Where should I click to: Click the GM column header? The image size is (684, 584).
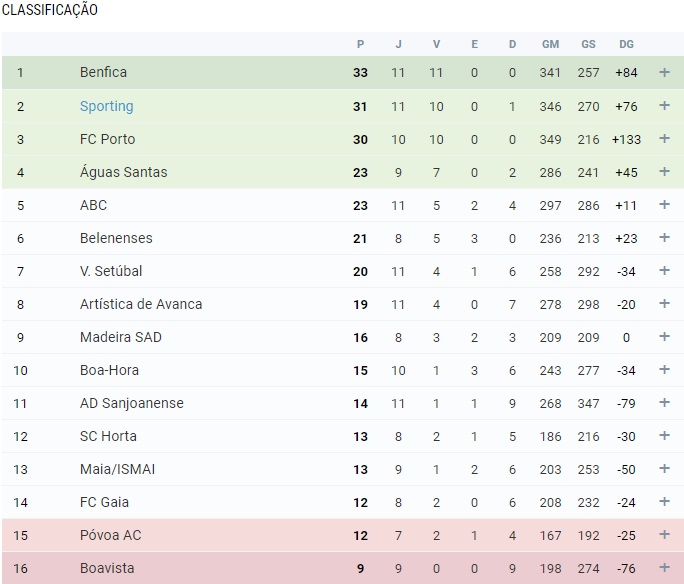click(550, 44)
